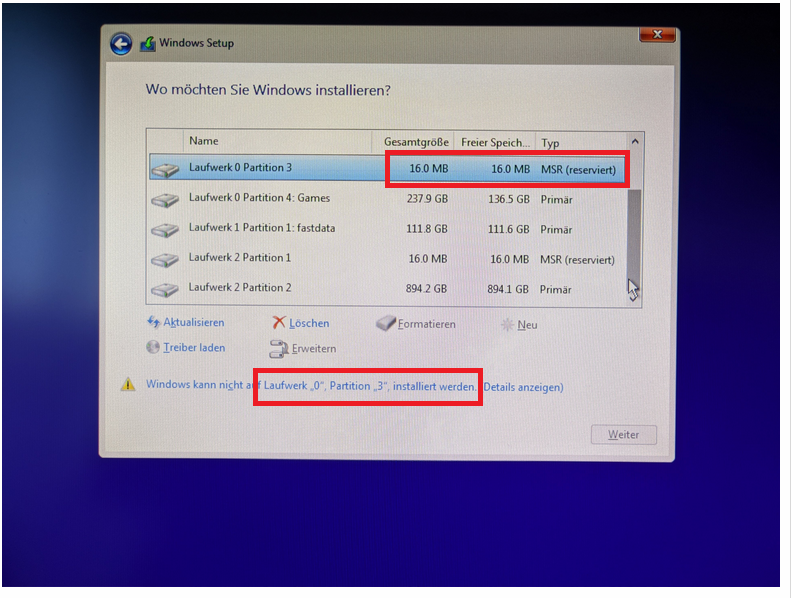
Task: Click drive icon of Laufwerk 0 Partition 3
Action: click(165, 170)
